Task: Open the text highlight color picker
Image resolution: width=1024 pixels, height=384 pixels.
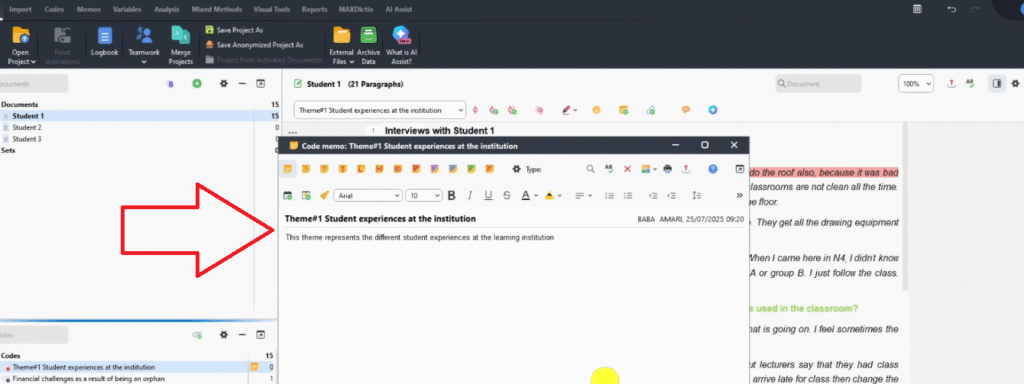Action: coord(553,195)
